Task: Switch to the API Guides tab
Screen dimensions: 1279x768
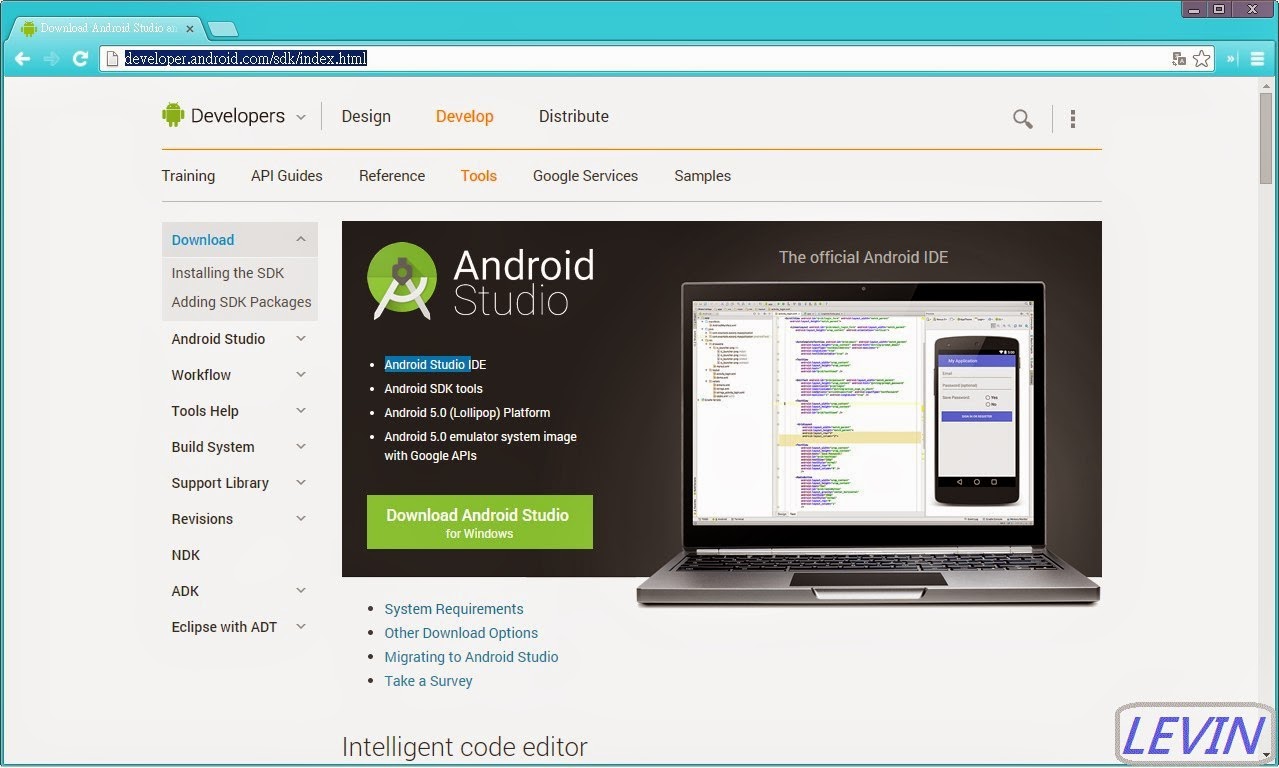Action: click(x=286, y=176)
